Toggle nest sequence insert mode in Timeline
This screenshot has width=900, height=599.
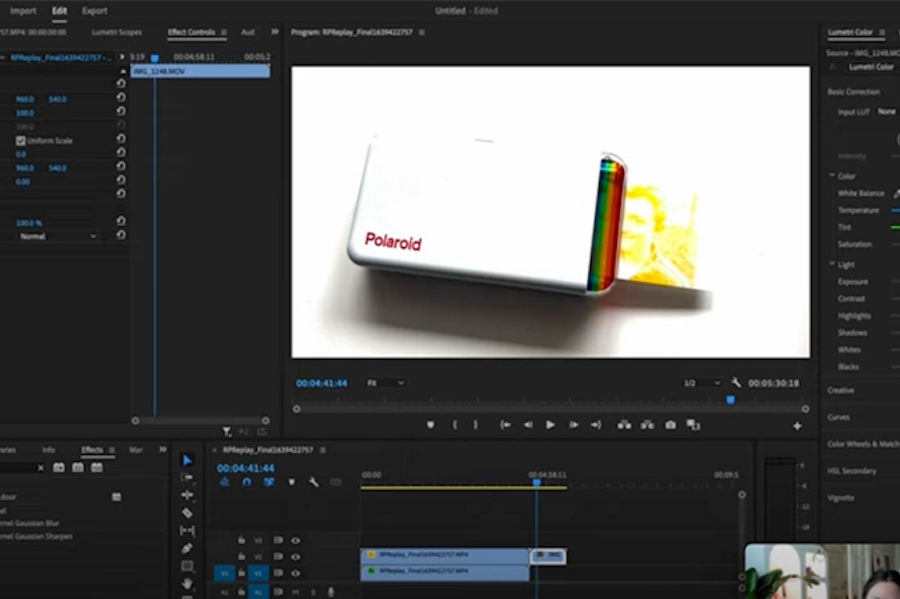coord(224,482)
